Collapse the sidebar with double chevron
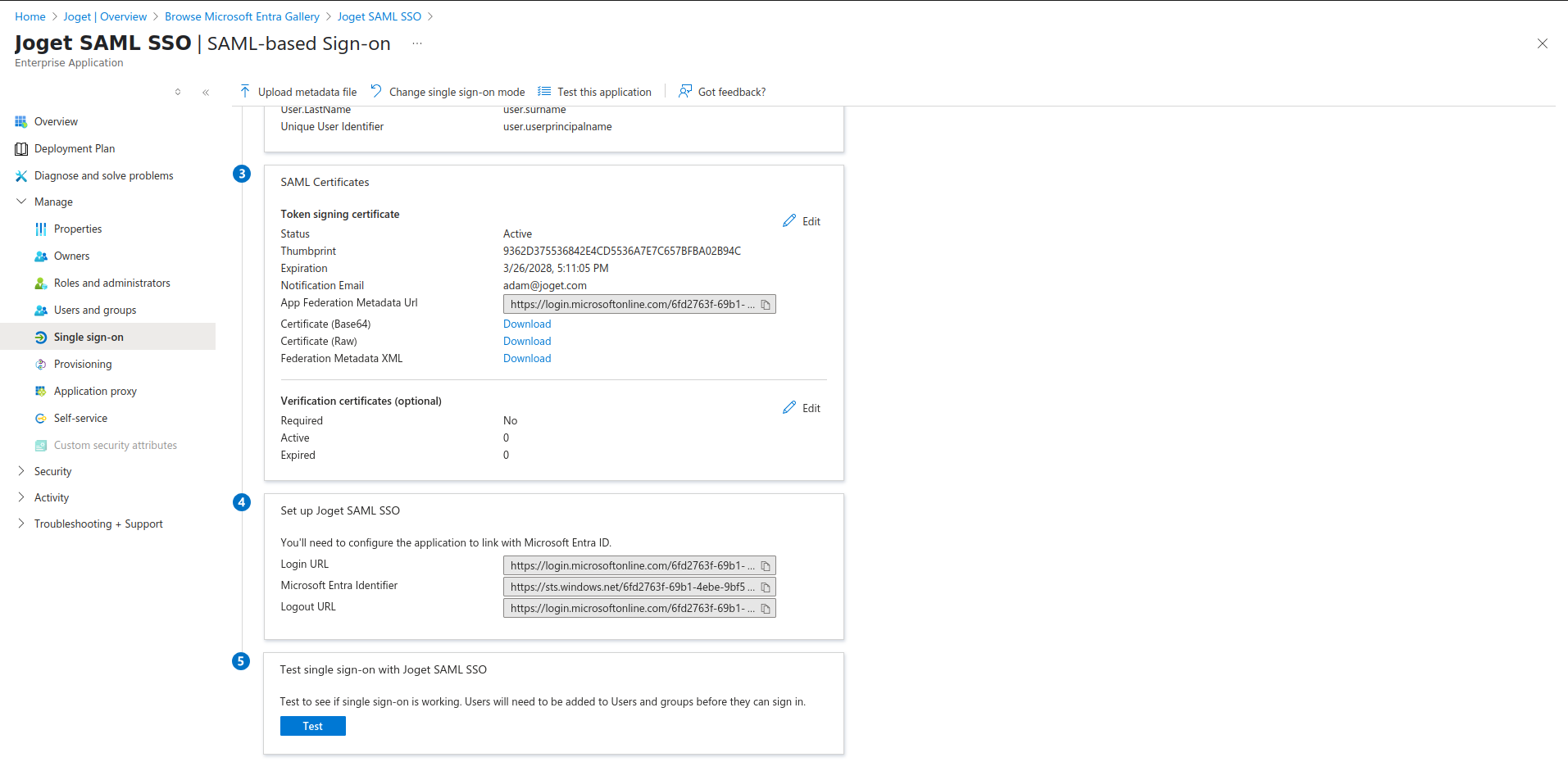The image size is (1568, 780). (x=206, y=93)
